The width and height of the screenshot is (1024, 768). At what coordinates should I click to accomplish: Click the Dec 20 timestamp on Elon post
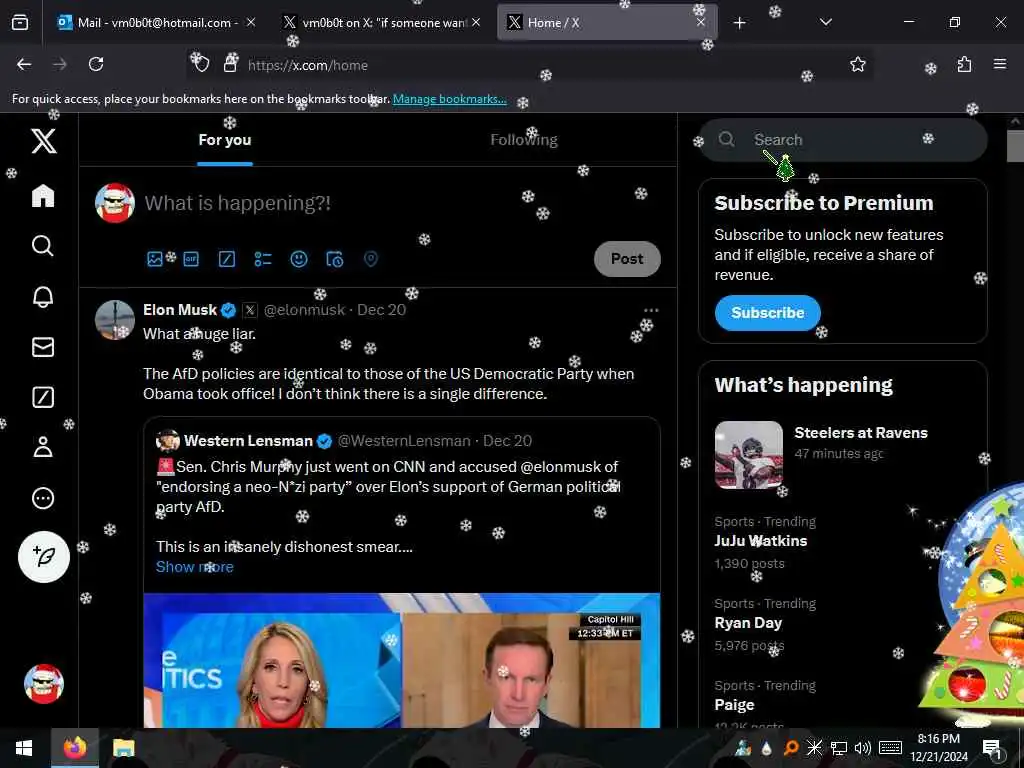coord(381,310)
